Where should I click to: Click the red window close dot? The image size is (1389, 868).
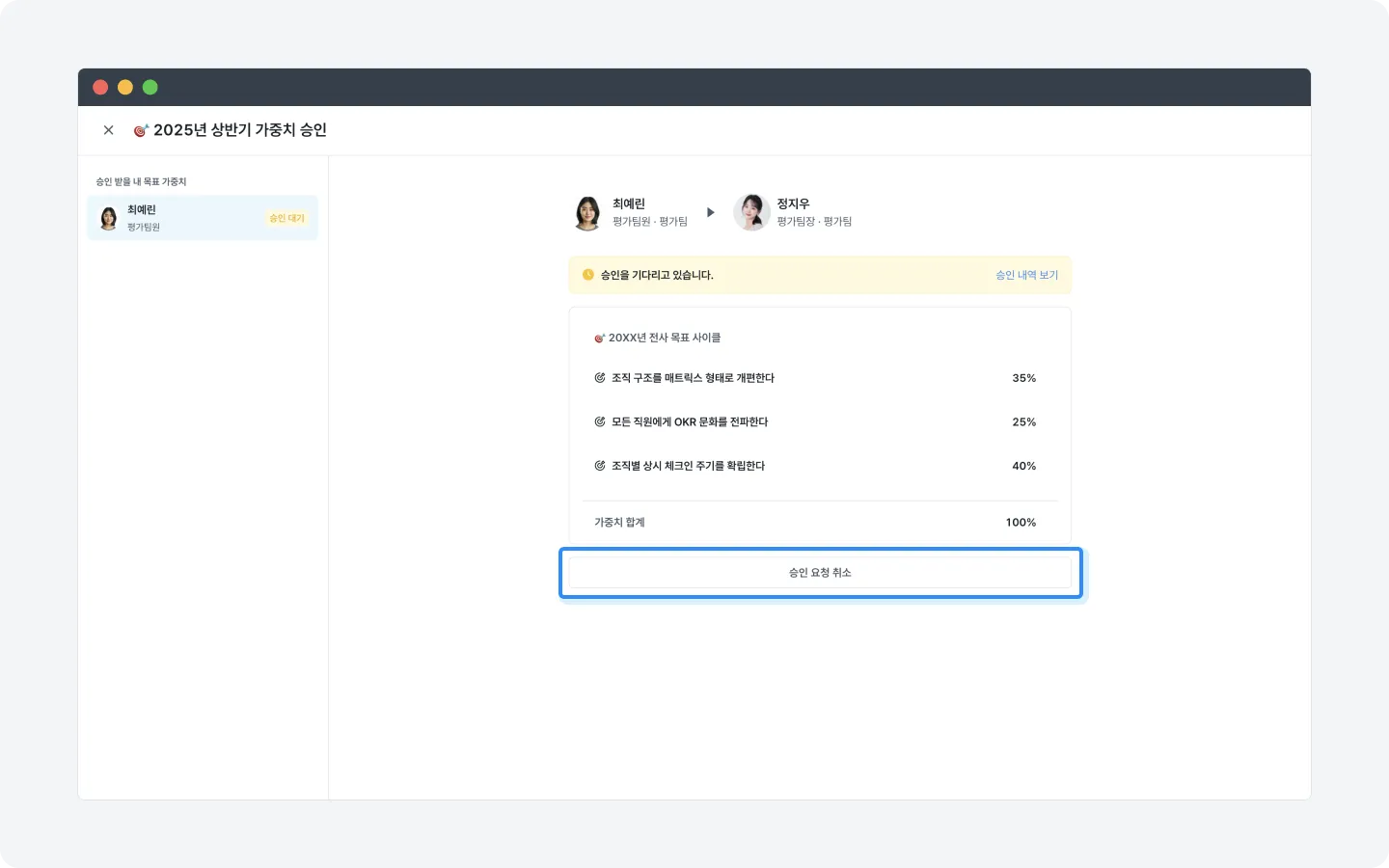(x=100, y=87)
